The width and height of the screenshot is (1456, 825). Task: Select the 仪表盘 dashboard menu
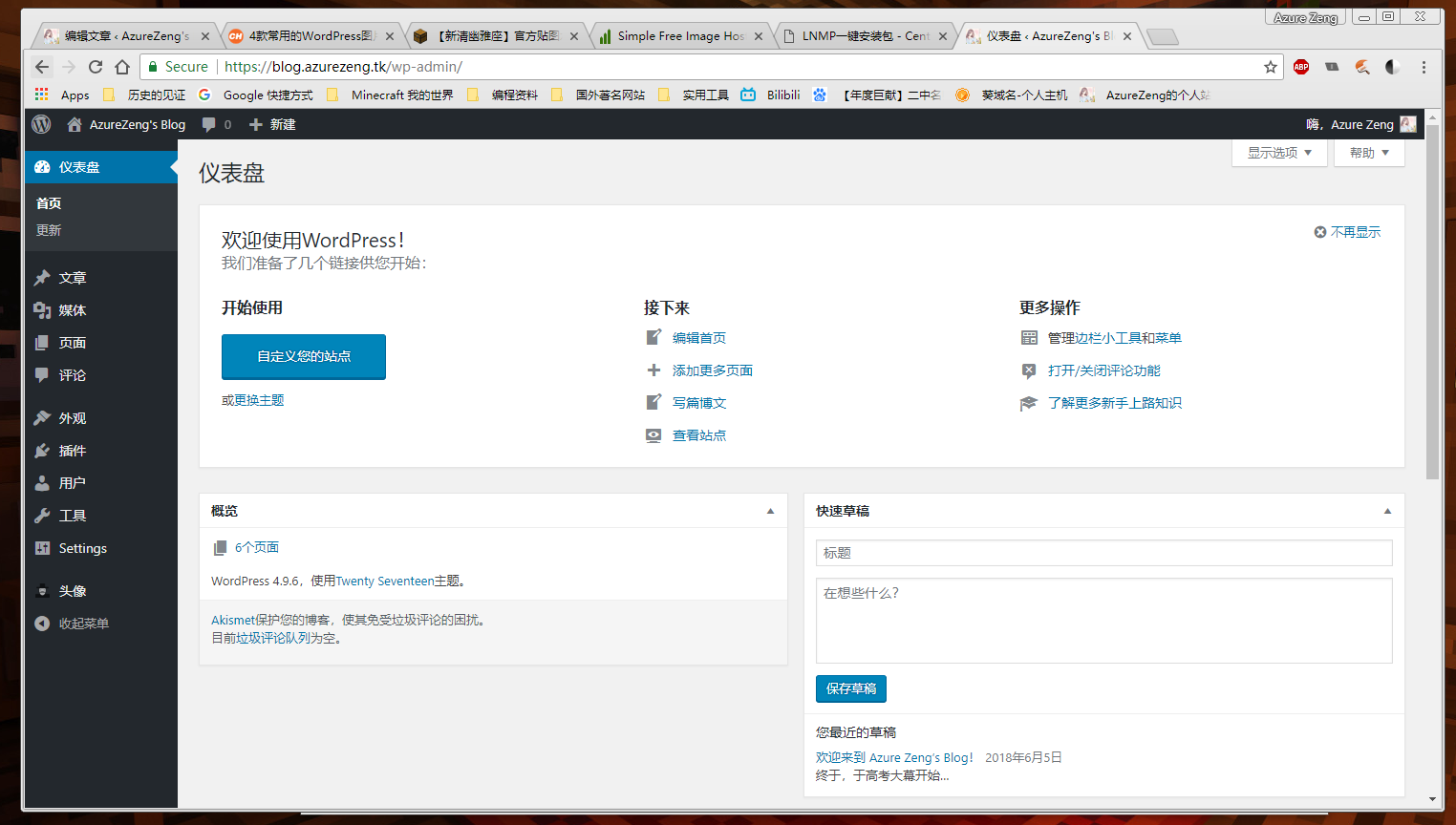101,167
